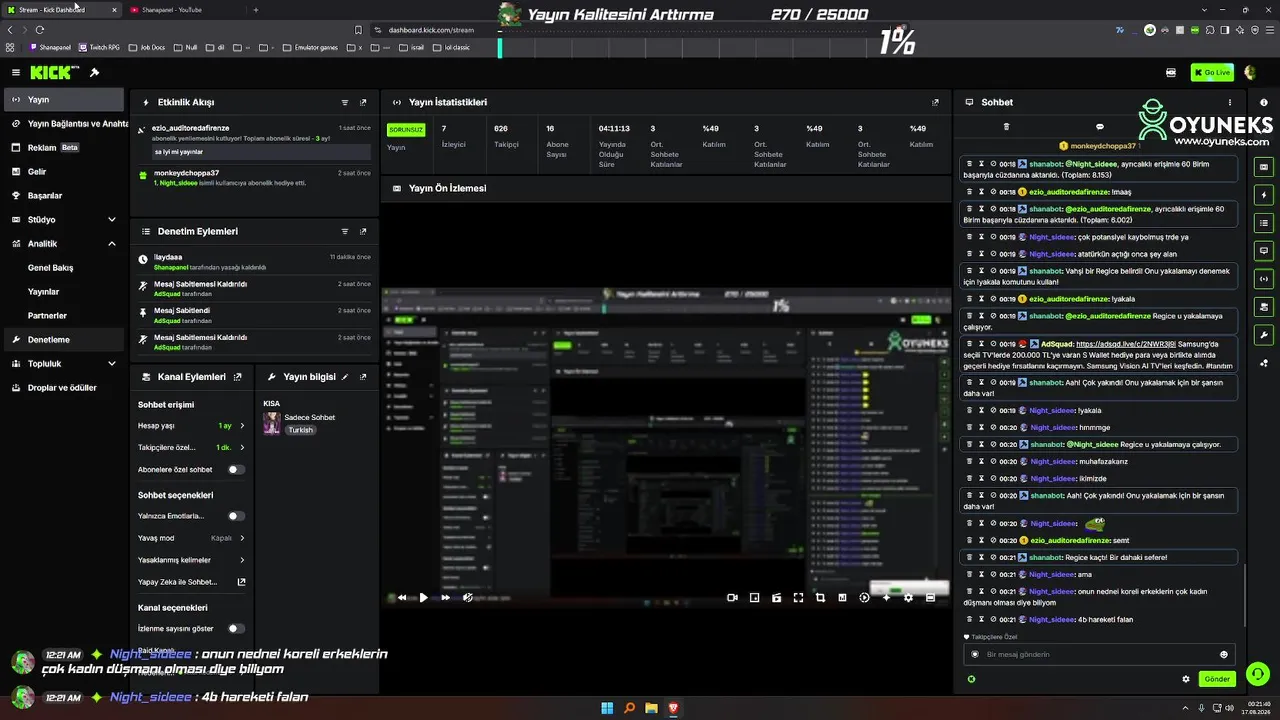Select Yayın in the sidebar
The image size is (1280, 720).
[64, 100]
